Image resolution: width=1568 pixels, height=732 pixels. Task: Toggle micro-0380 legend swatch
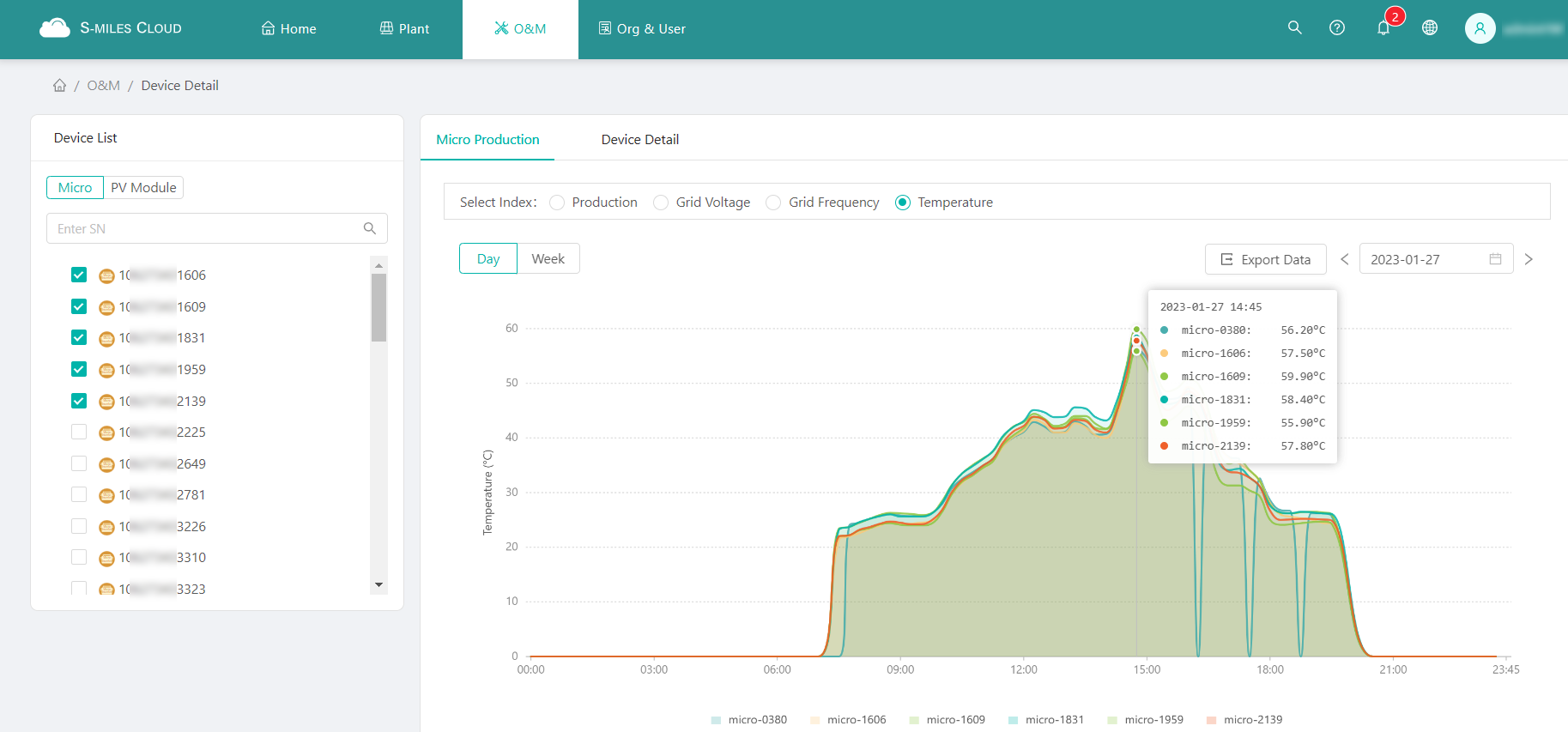[x=717, y=720]
